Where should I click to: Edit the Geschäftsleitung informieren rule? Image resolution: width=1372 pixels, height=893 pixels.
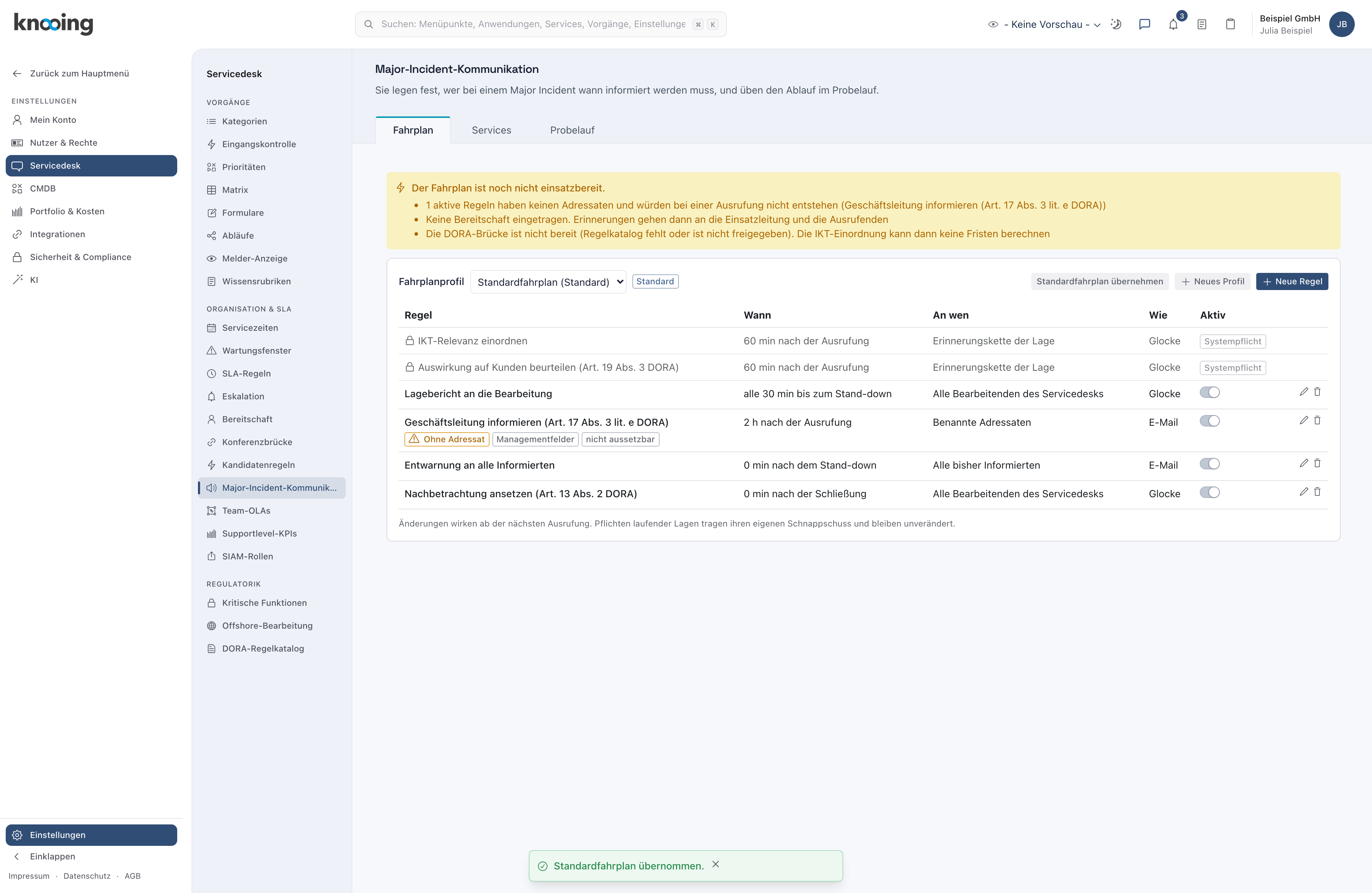1303,420
